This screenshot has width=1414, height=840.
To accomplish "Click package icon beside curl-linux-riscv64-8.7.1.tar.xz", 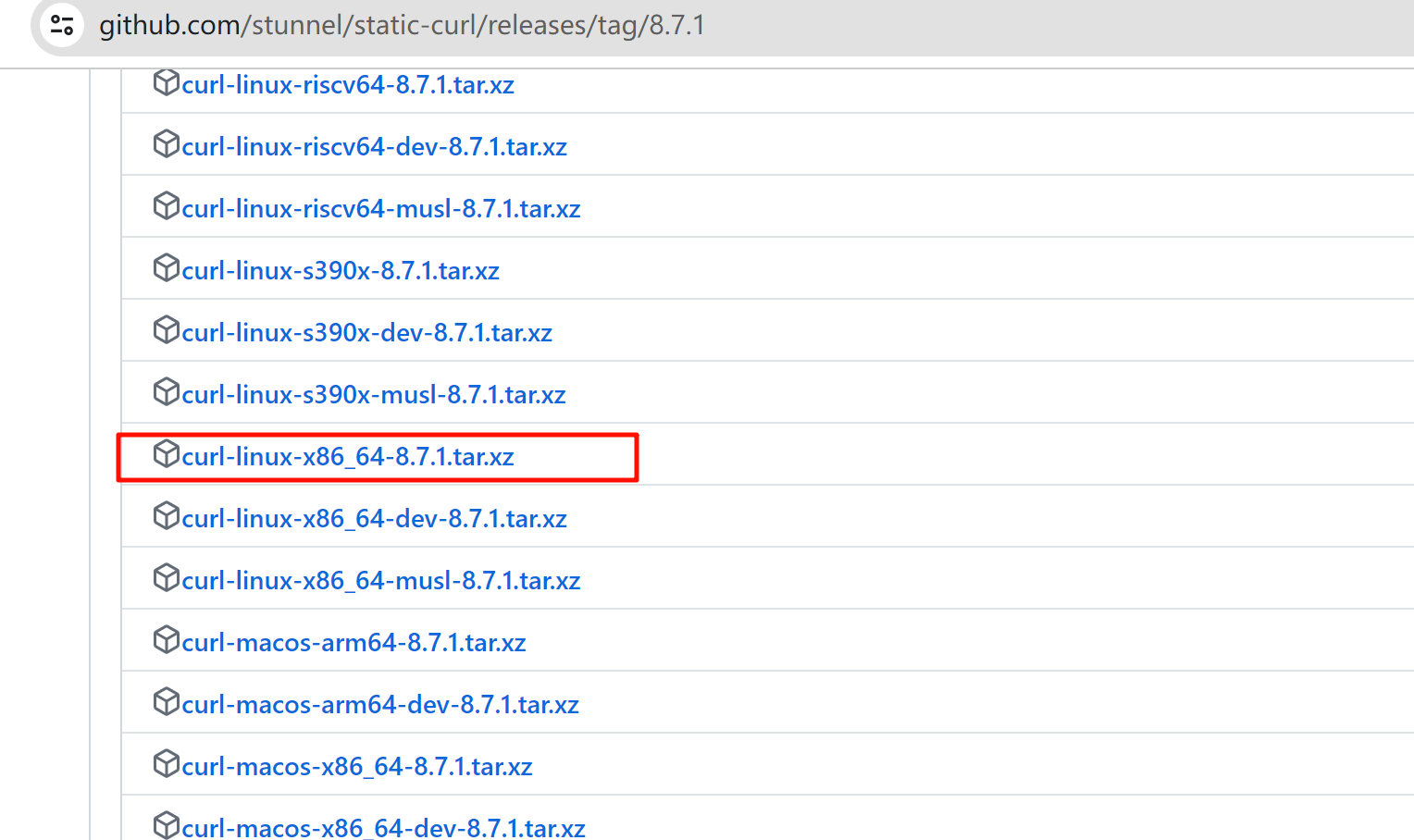I will [x=166, y=82].
